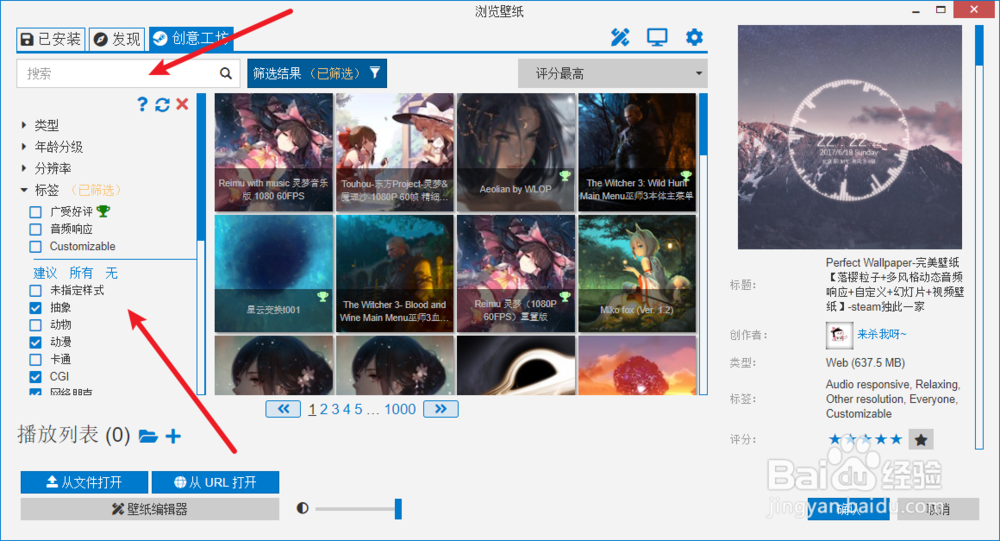Click the 无 tag selection link
Viewport: 1000px width, 541px height.
pyautogui.click(x=112, y=273)
